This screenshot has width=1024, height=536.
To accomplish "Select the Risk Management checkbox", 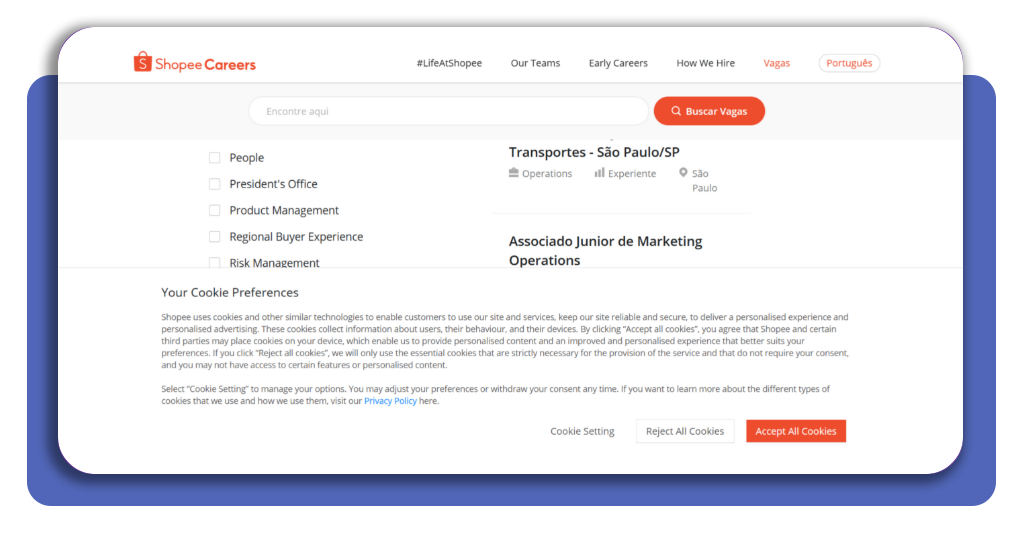I will coord(214,262).
